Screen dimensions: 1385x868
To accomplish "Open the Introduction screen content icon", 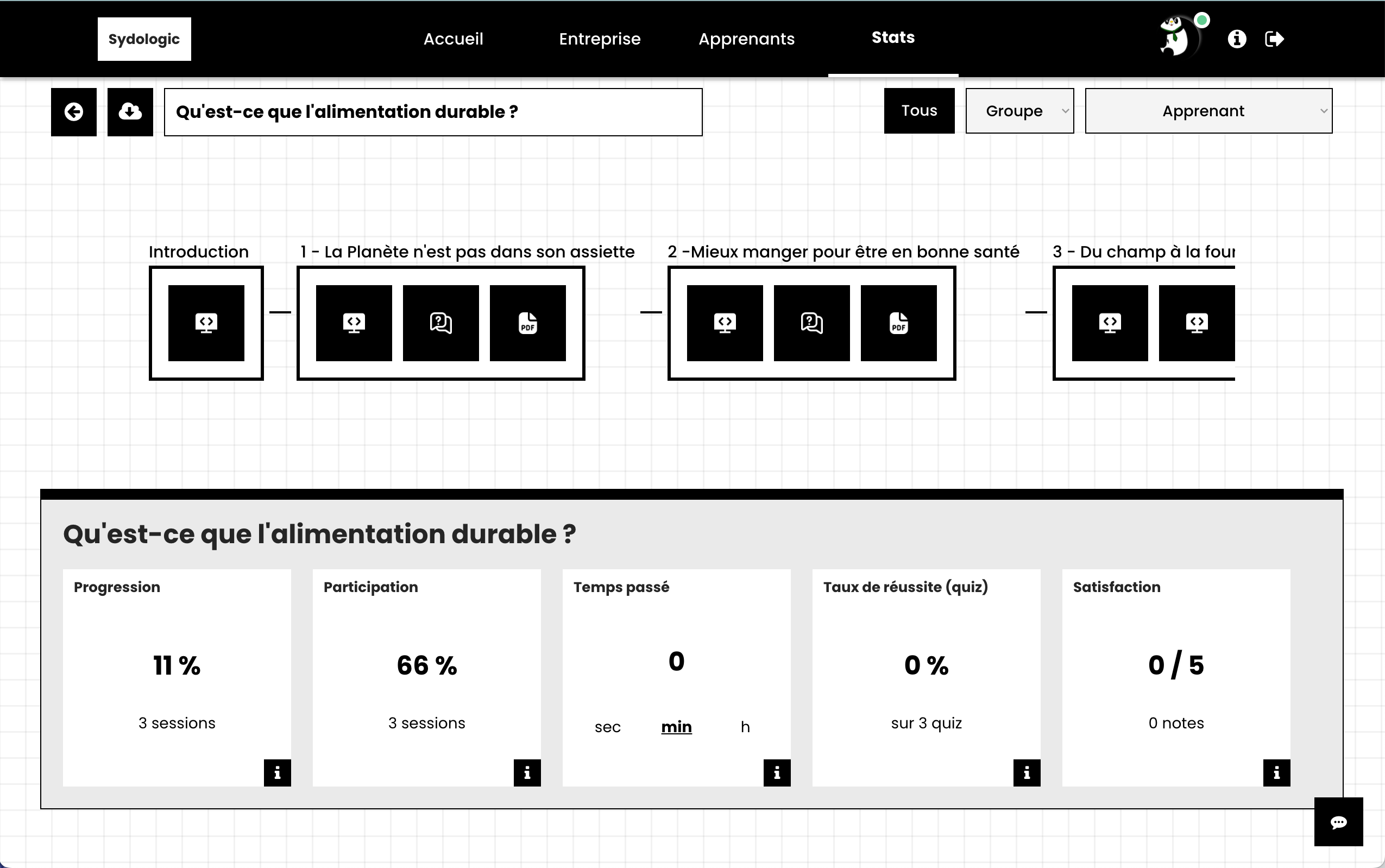I will 206,323.
